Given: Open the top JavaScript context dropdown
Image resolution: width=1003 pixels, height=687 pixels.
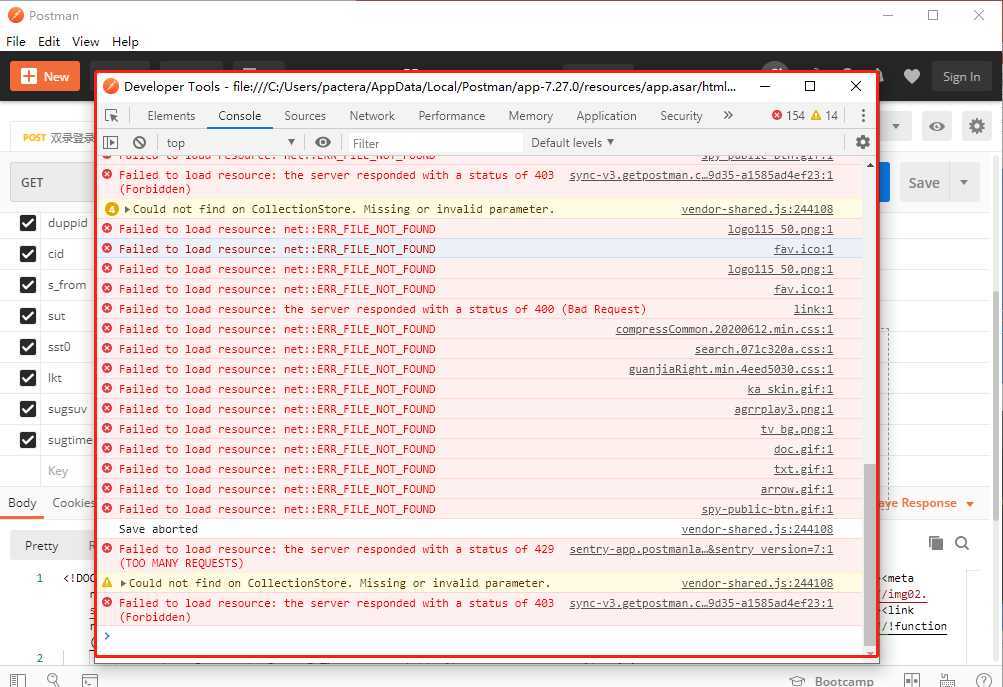Looking at the screenshot, I should click(x=230, y=143).
